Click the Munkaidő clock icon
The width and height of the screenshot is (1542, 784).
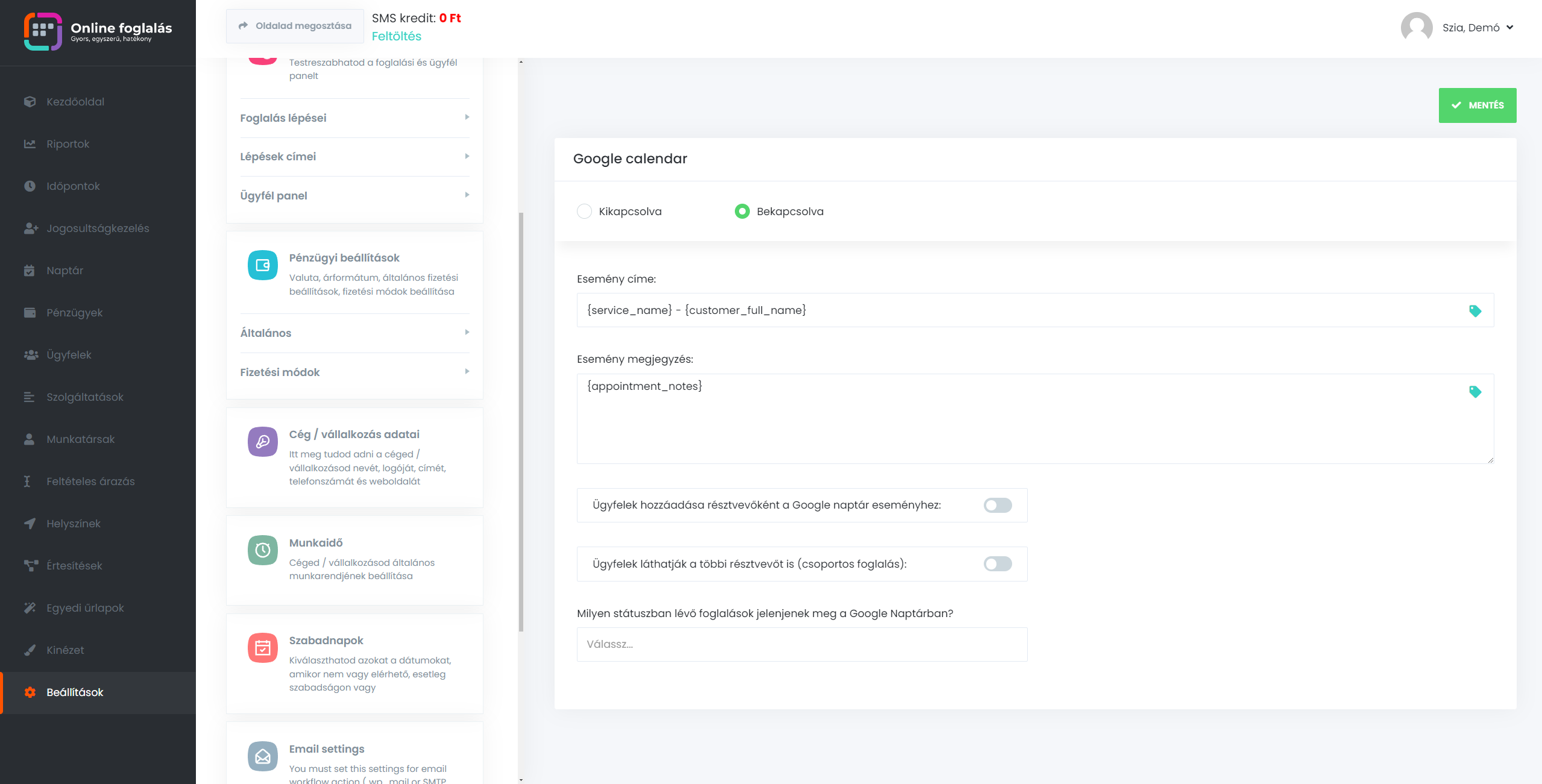pos(263,550)
